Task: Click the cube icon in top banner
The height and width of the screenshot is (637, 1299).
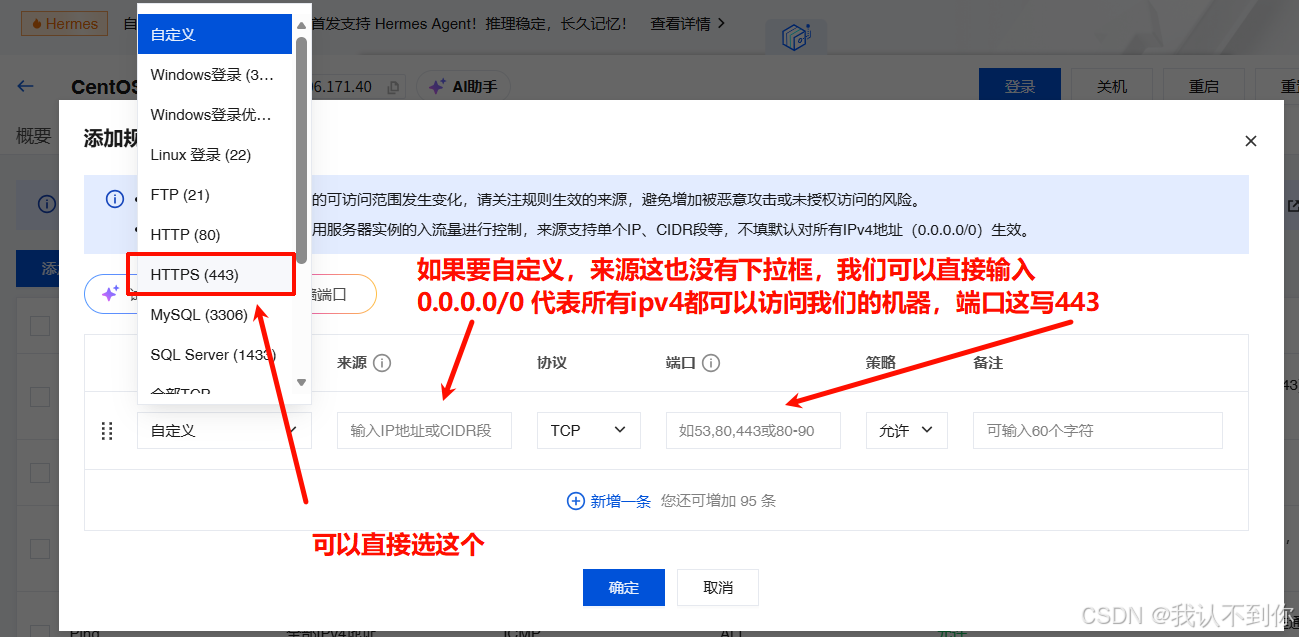Action: point(796,38)
